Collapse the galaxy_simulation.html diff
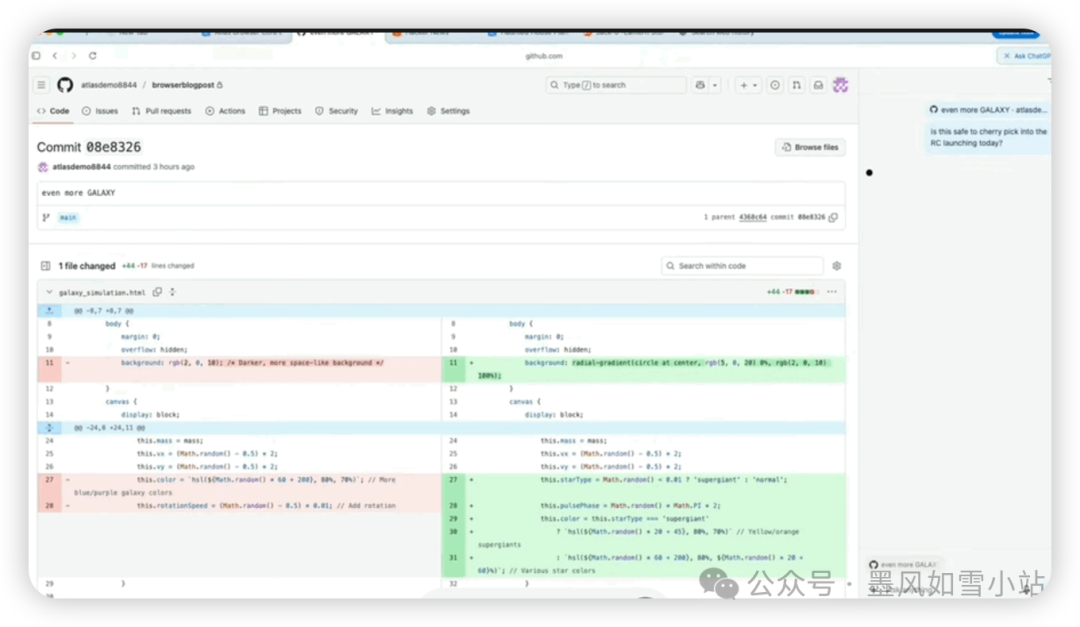The height and width of the screenshot is (627, 1080). [48, 292]
